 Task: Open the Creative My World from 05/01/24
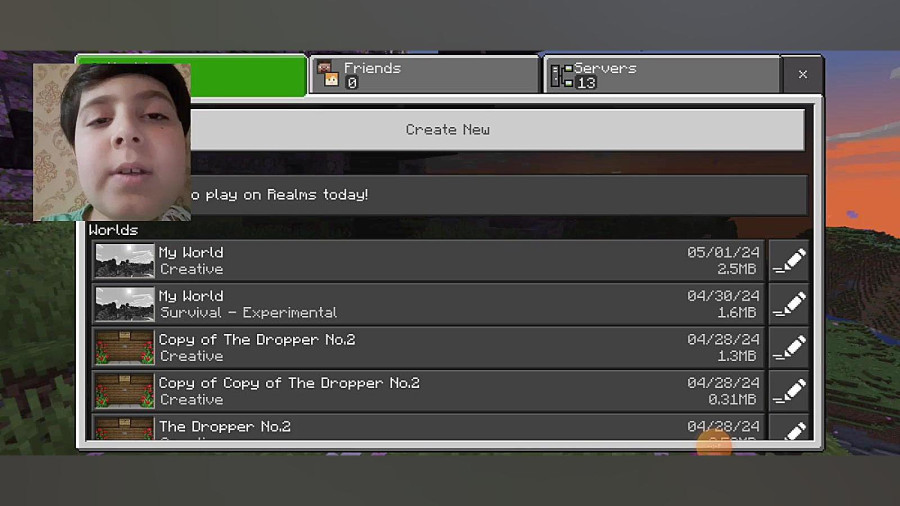point(428,261)
